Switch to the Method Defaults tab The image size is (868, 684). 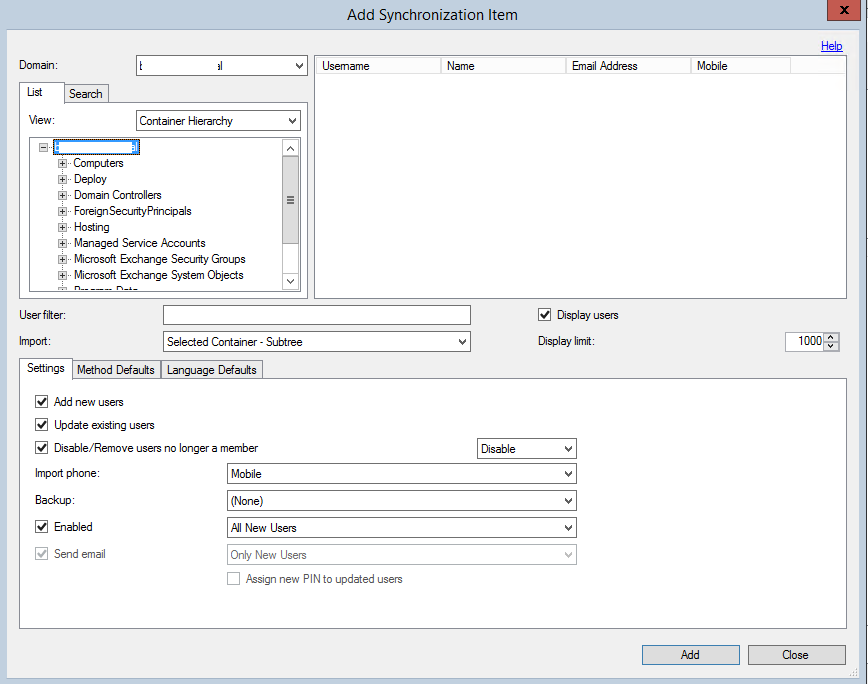pyautogui.click(x=116, y=370)
